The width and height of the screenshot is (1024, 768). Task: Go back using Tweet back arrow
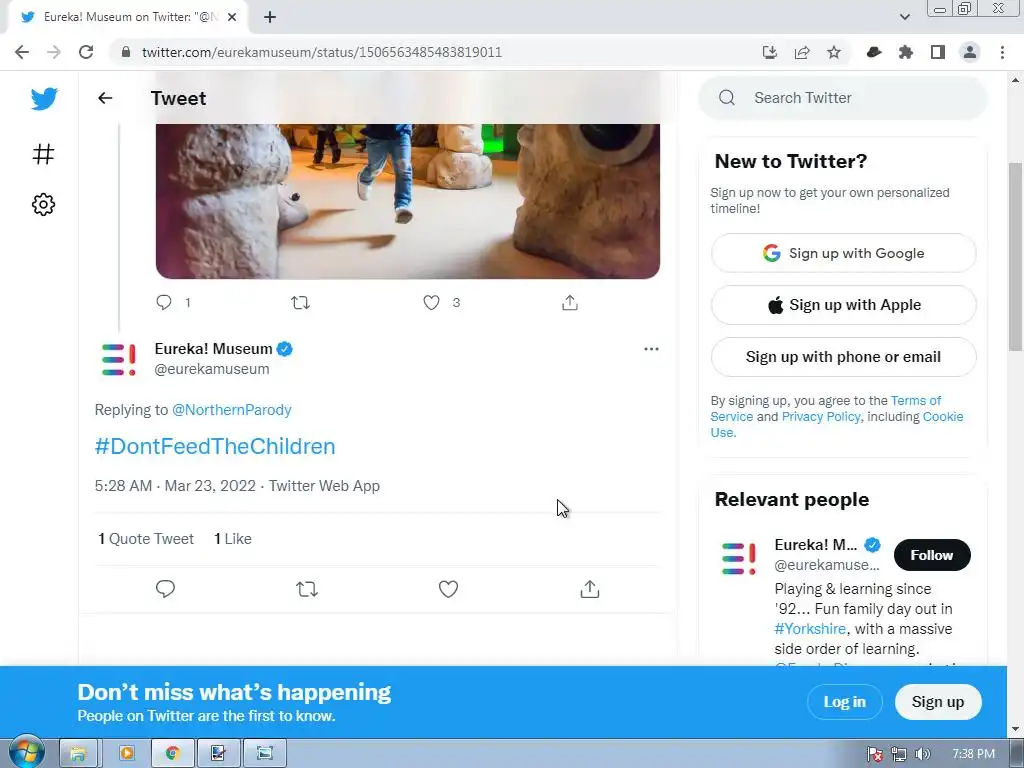pos(105,98)
